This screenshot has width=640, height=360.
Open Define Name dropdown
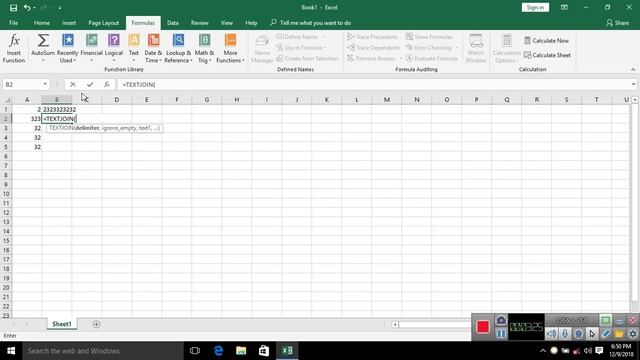(x=323, y=37)
